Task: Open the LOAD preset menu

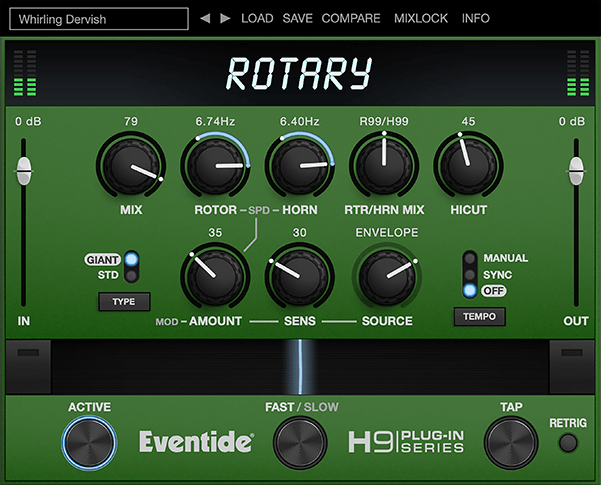Action: pyautogui.click(x=257, y=18)
